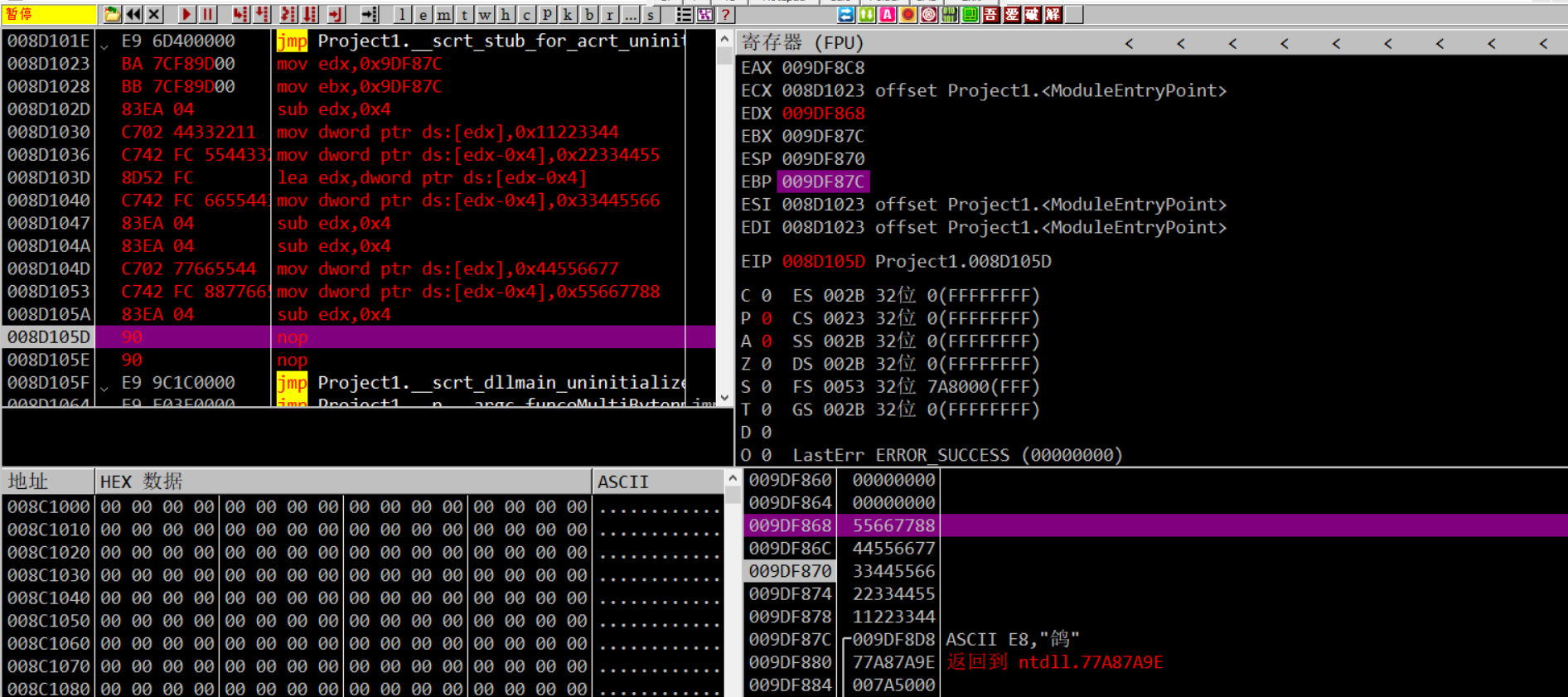The height and width of the screenshot is (697, 1568).
Task: Select EDX register value 009DF868
Action: click(823, 114)
